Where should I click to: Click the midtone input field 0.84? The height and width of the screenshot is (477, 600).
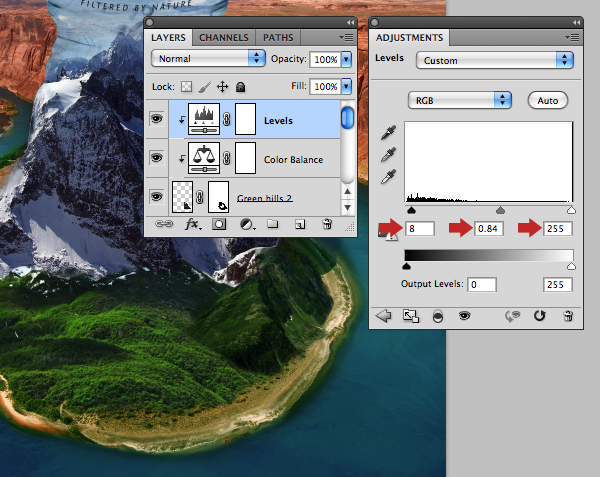[489, 229]
